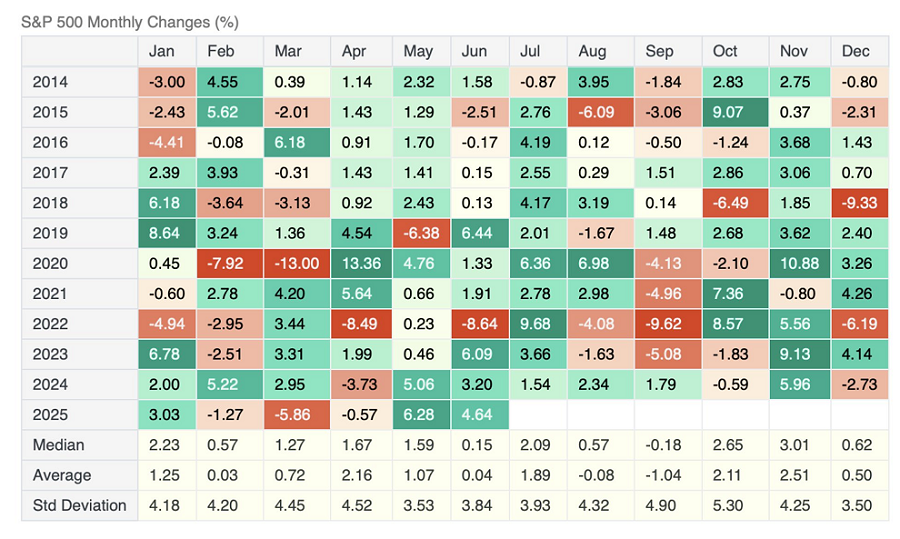Select the 2014 row label
The width and height of the screenshot is (900, 539).
[x=51, y=82]
